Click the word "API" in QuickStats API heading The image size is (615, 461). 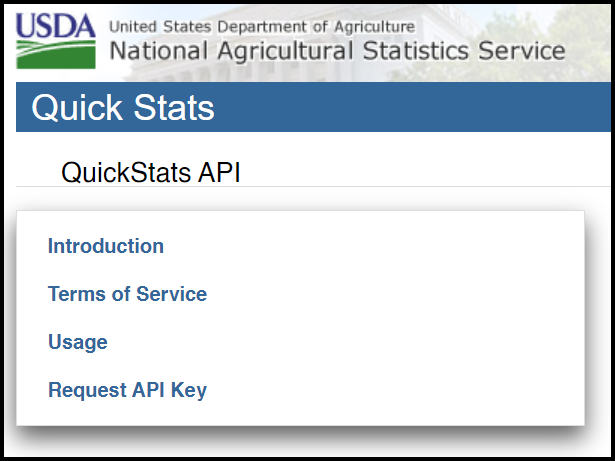(219, 172)
